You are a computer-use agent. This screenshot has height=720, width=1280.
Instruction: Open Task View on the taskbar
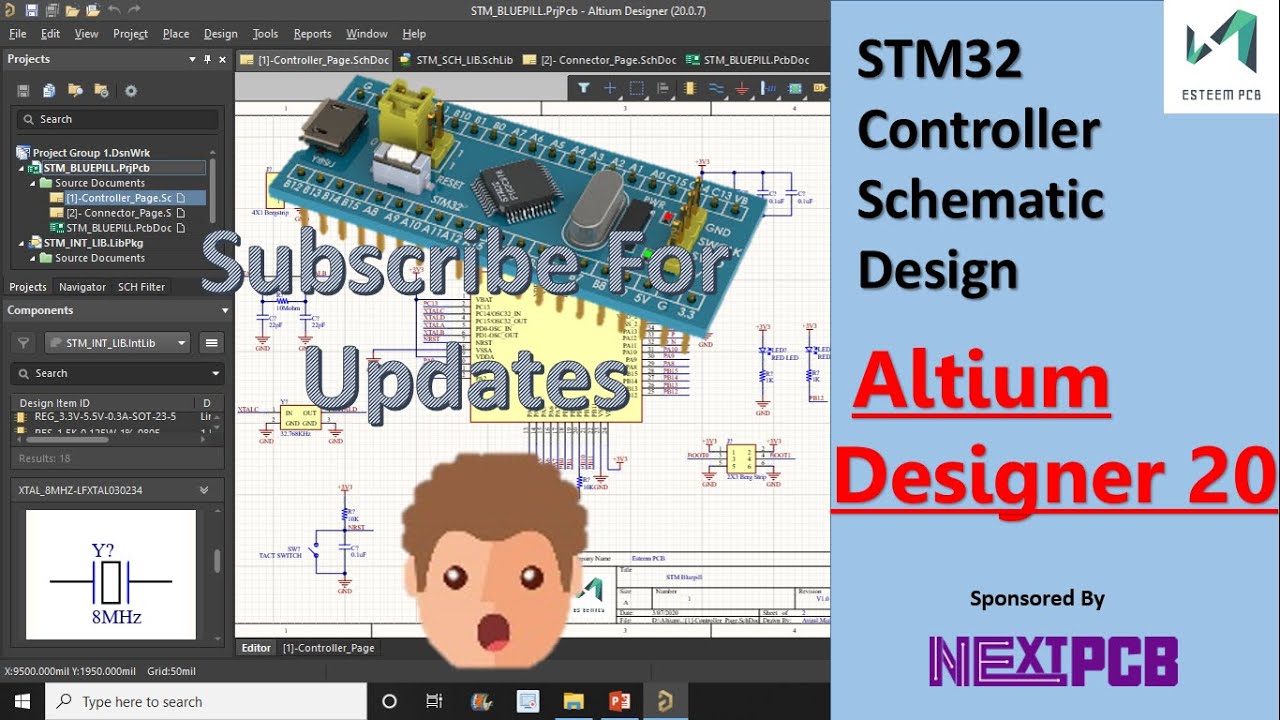point(434,701)
